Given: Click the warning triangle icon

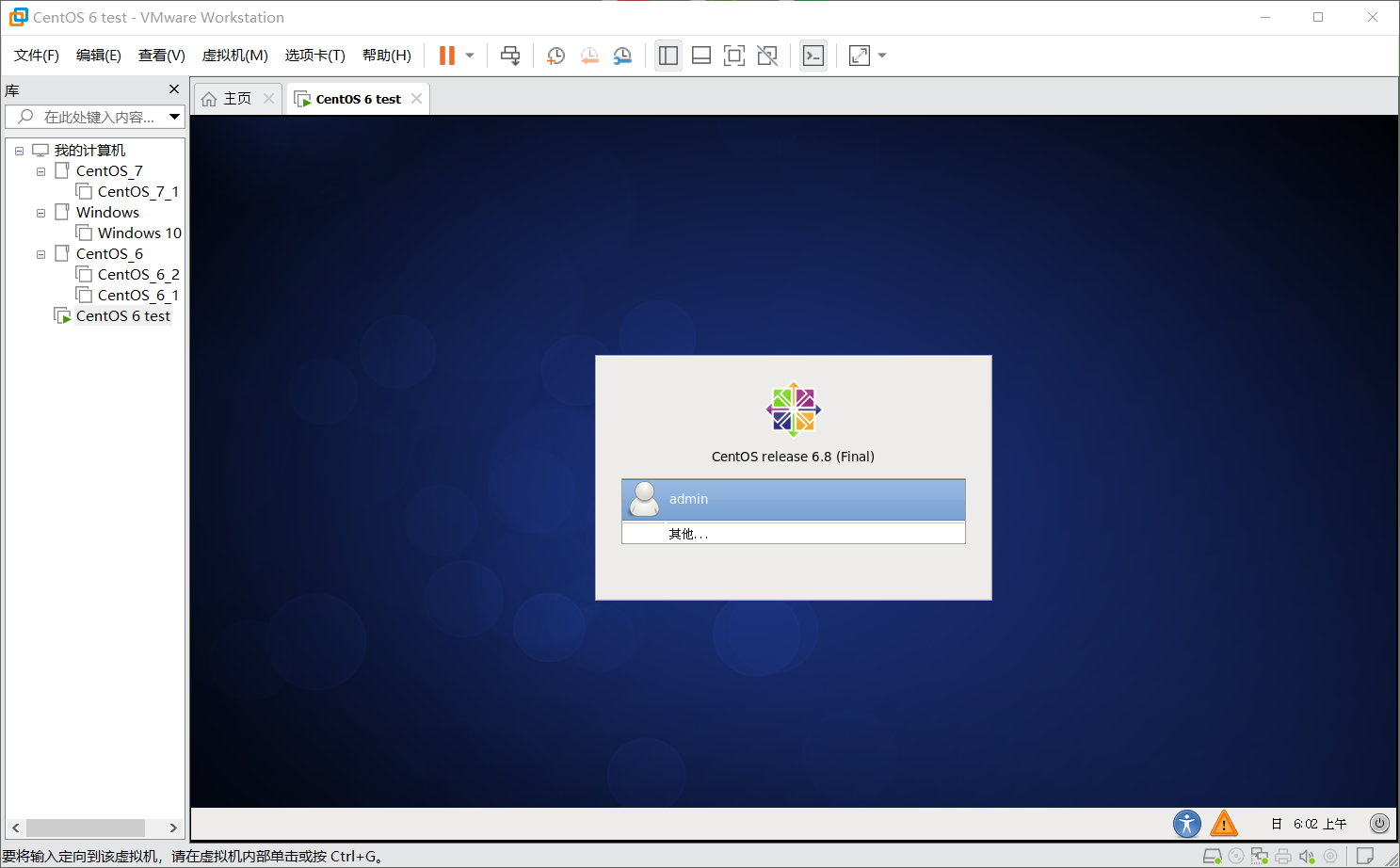Looking at the screenshot, I should point(1224,824).
